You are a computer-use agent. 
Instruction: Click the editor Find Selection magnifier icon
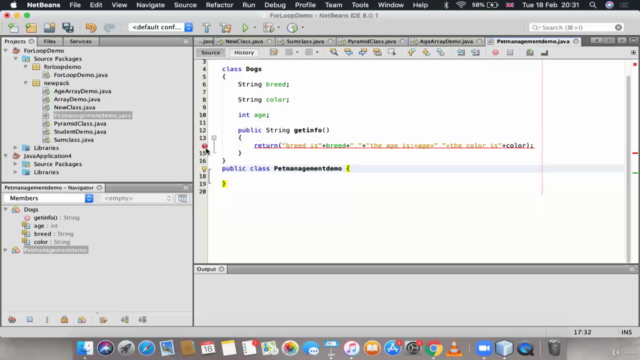point(333,52)
